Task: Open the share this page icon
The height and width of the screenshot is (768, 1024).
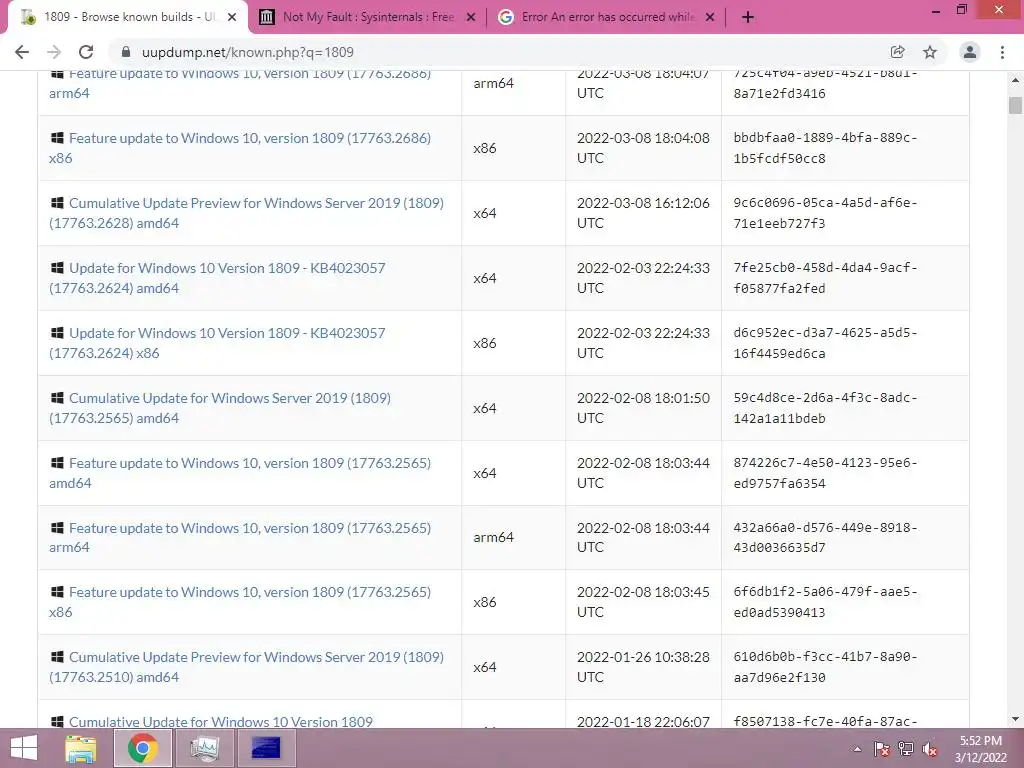Action: (897, 52)
